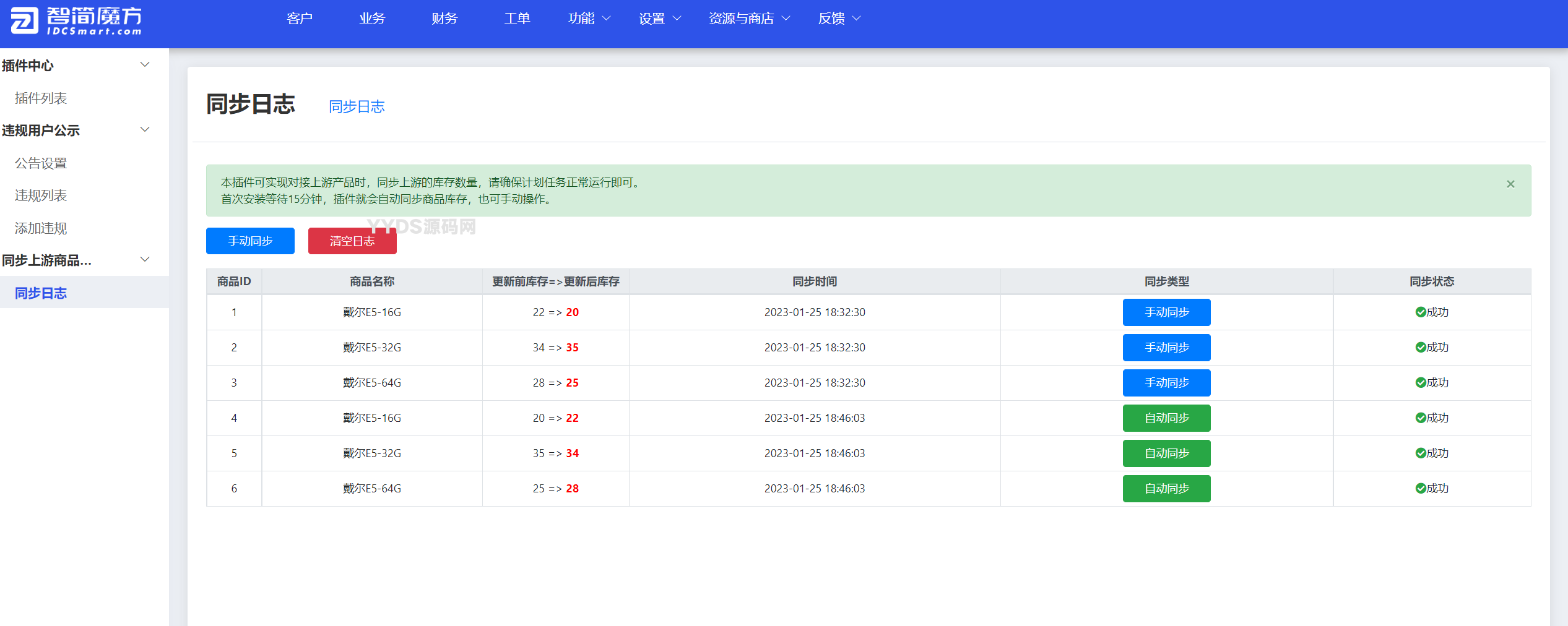Click the 同步状态 column header
Viewport: 1568px width, 626px height.
tap(1432, 281)
